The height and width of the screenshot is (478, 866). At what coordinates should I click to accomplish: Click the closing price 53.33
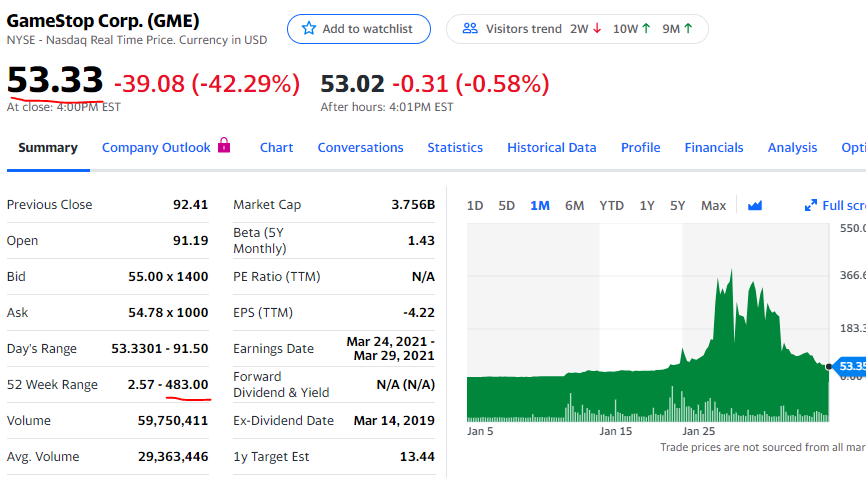pos(55,80)
